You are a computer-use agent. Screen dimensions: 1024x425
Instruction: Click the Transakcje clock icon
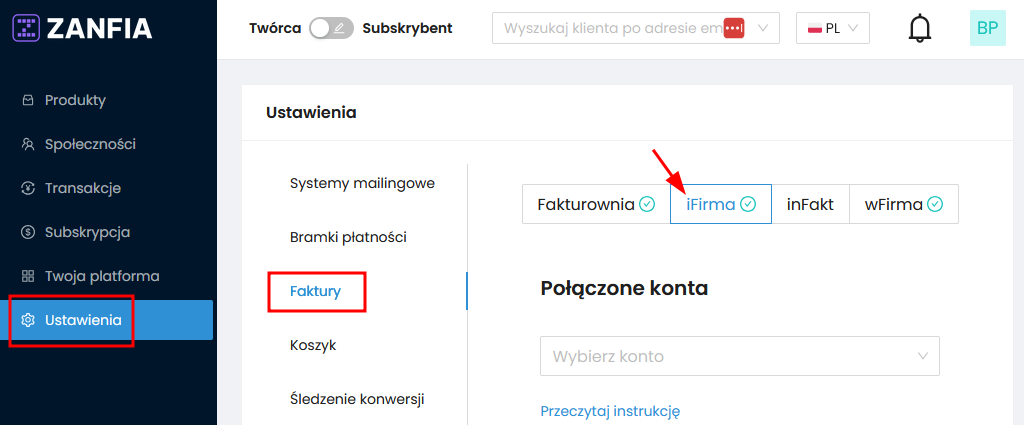[28, 188]
